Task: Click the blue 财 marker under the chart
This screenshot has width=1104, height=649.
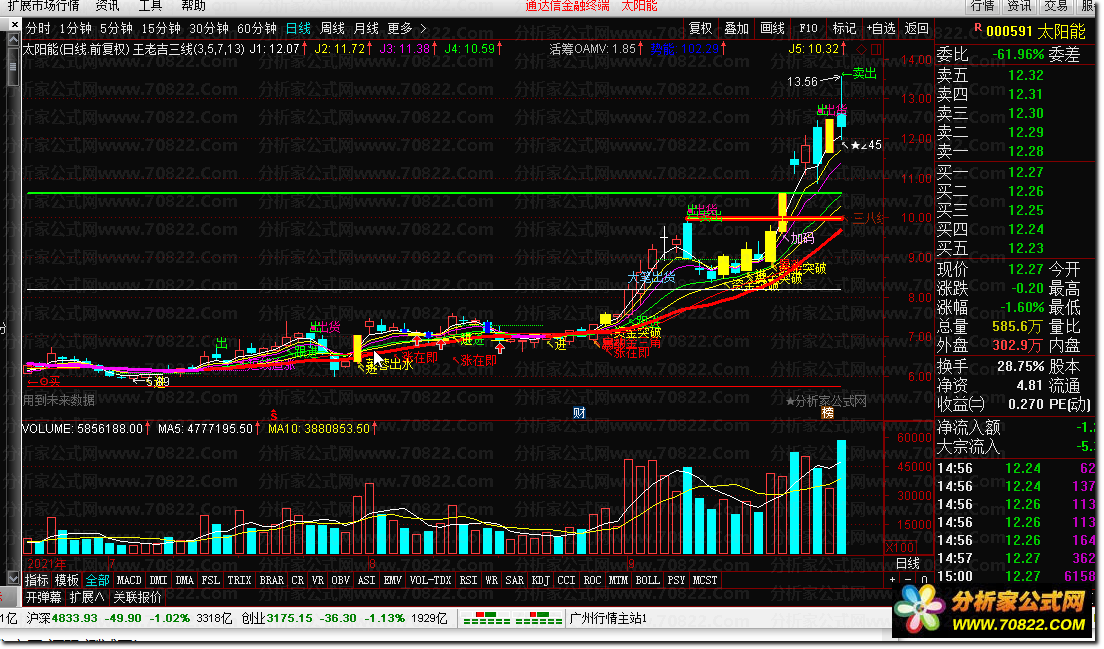Action: (x=579, y=413)
